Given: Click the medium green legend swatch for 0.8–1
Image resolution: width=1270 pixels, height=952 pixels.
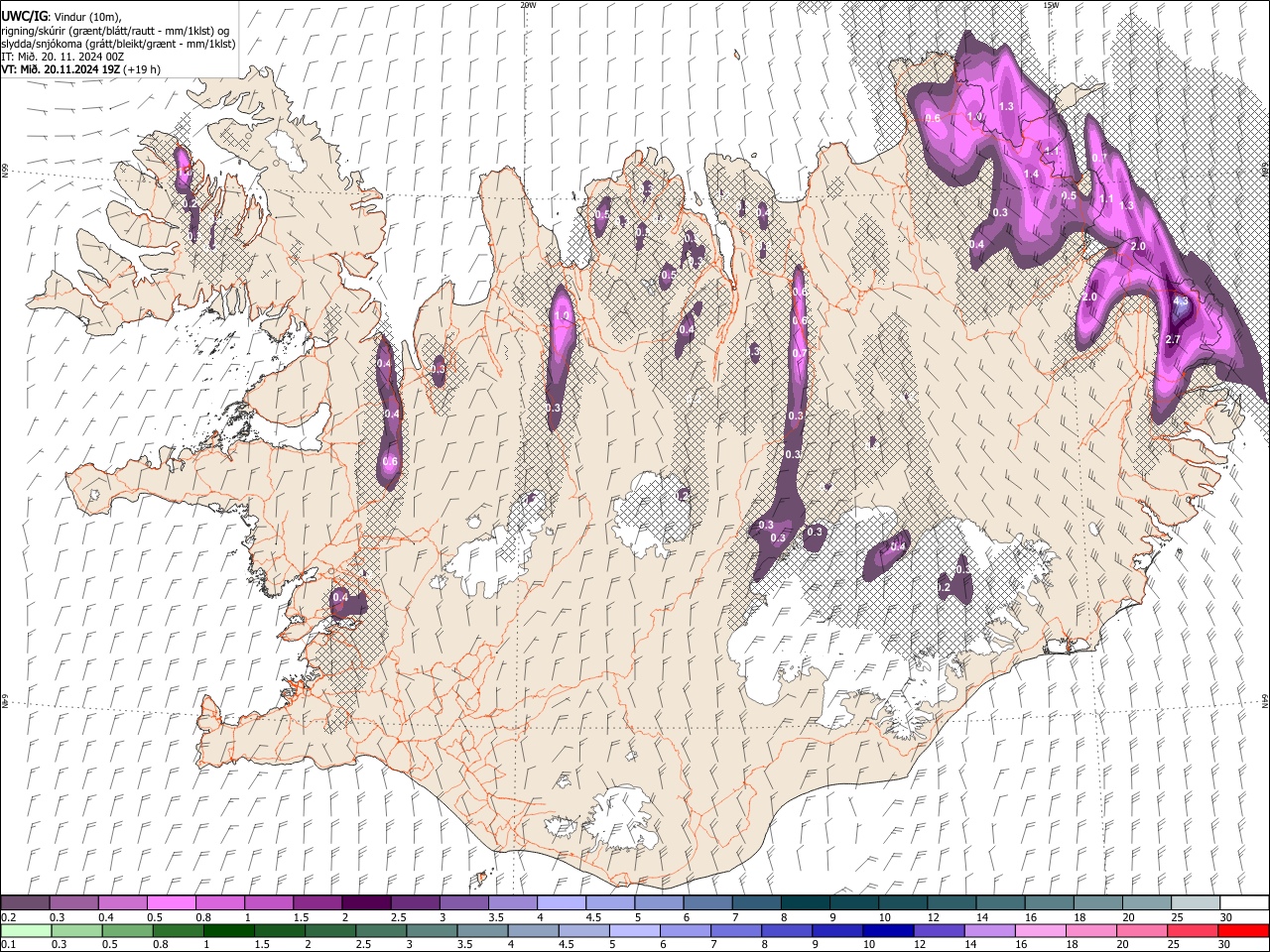Looking at the screenshot, I should (178, 931).
